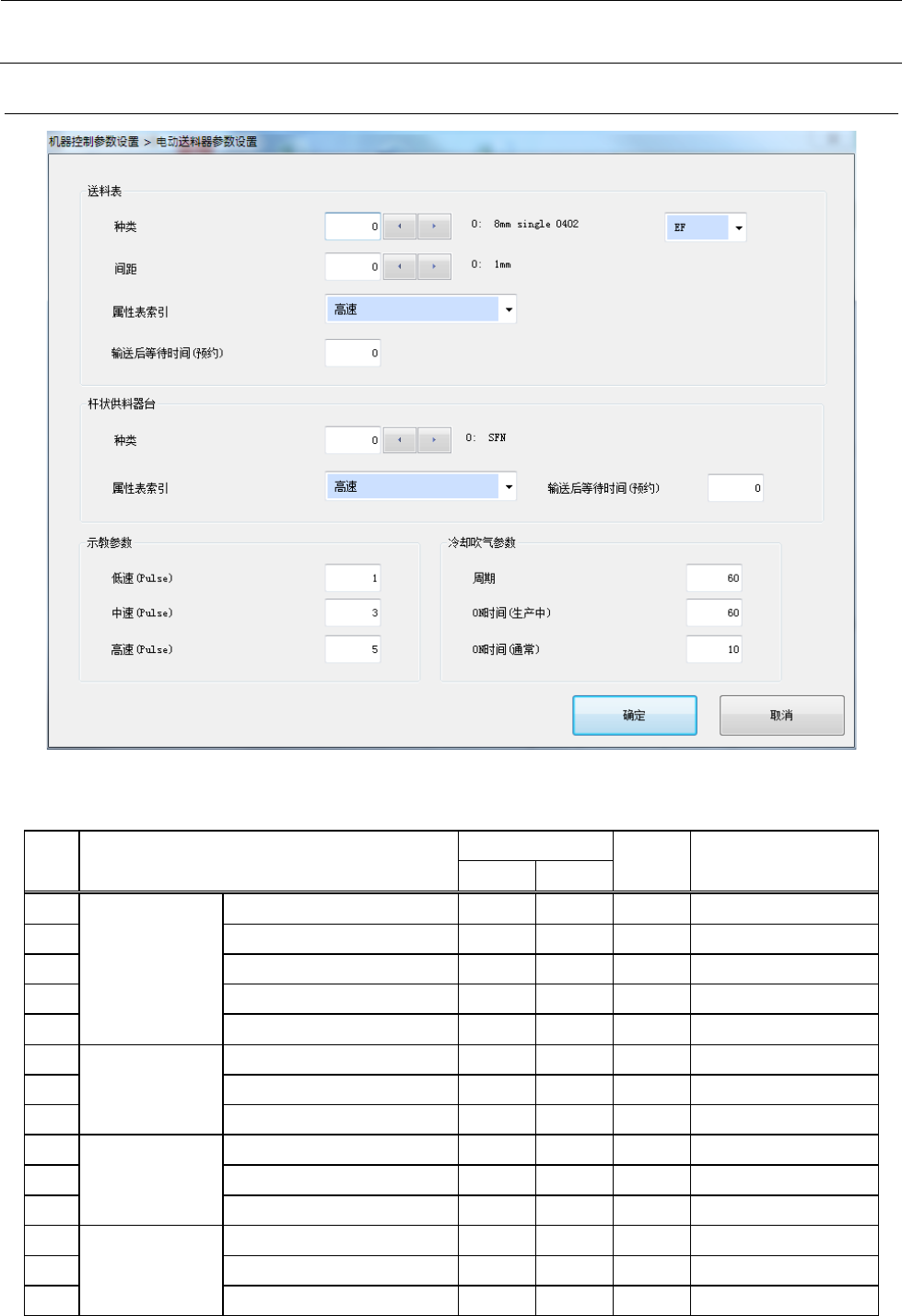Click the ON时间(生产中) input field
Viewport: 902px width, 1316px height.
(x=714, y=612)
